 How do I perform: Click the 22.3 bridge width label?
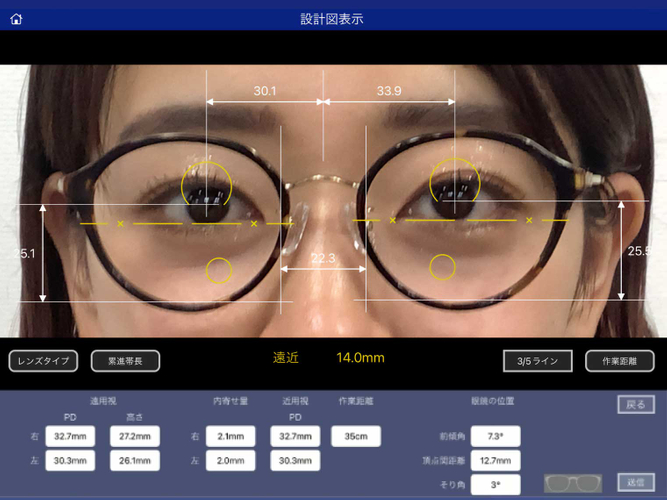tap(323, 258)
